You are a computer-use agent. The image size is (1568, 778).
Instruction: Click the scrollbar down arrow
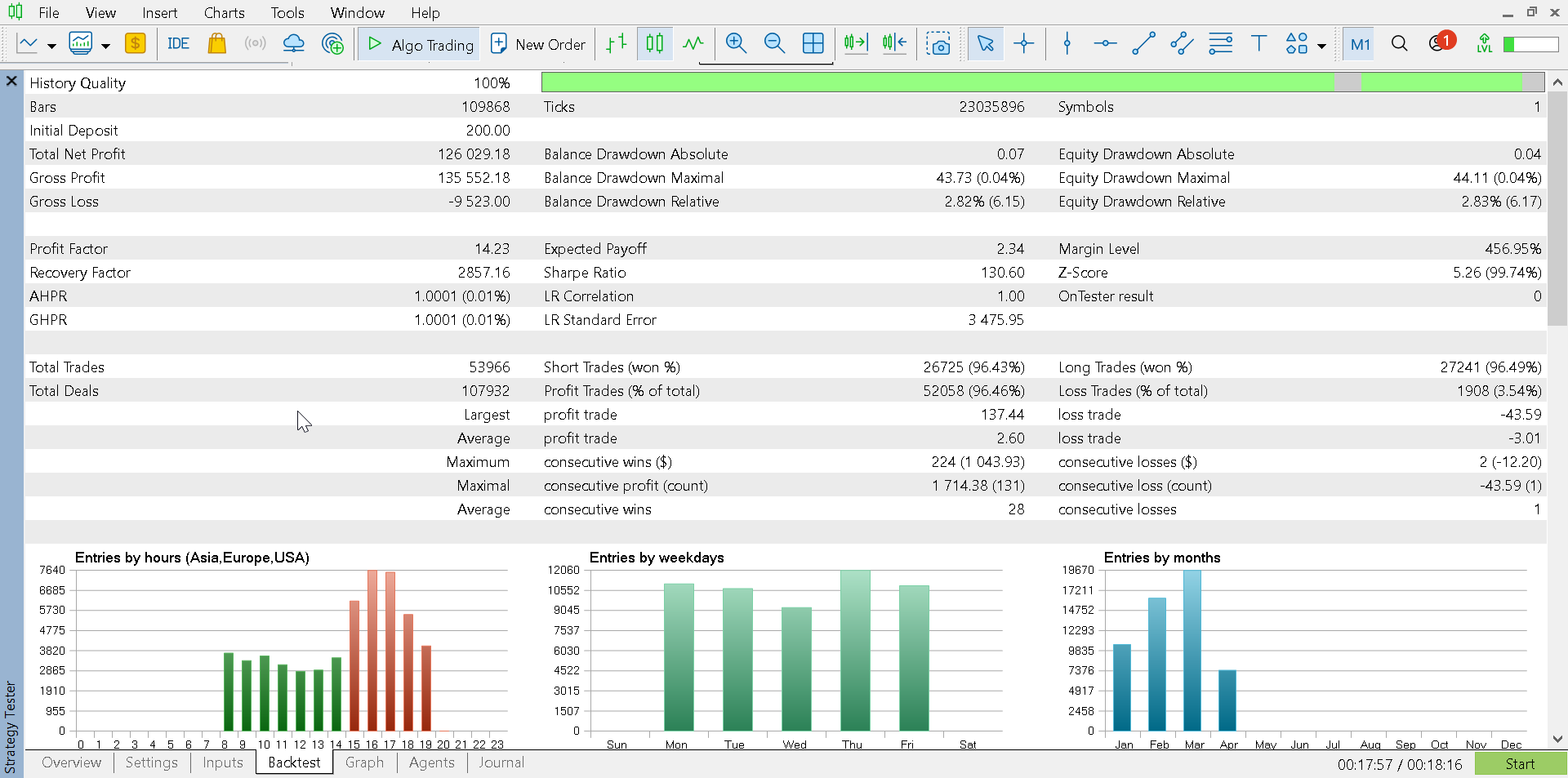1557,739
